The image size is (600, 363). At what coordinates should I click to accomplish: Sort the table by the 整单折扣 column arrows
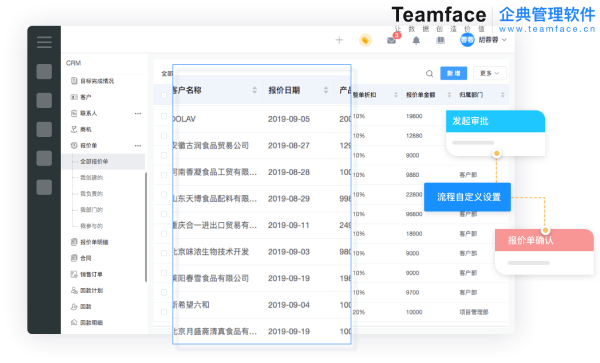tap(396, 95)
